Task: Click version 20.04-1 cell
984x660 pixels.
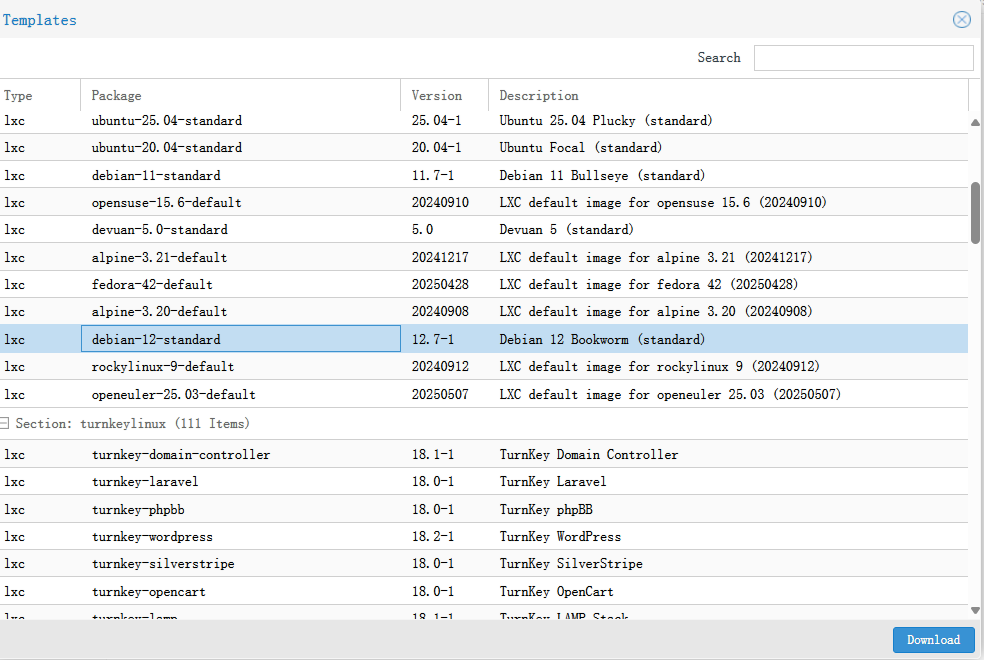Action: tap(436, 148)
